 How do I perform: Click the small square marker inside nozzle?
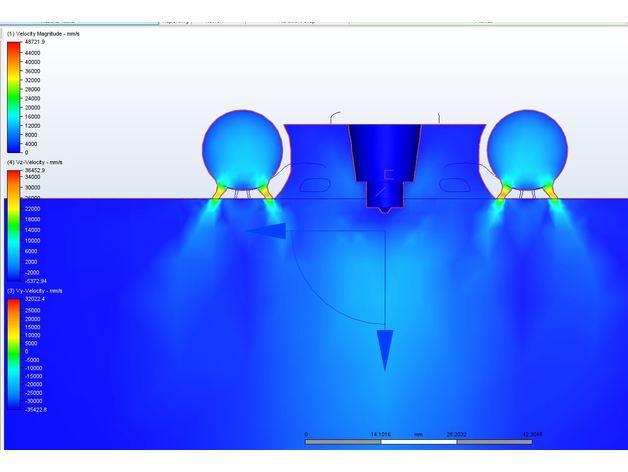[x=389, y=174]
